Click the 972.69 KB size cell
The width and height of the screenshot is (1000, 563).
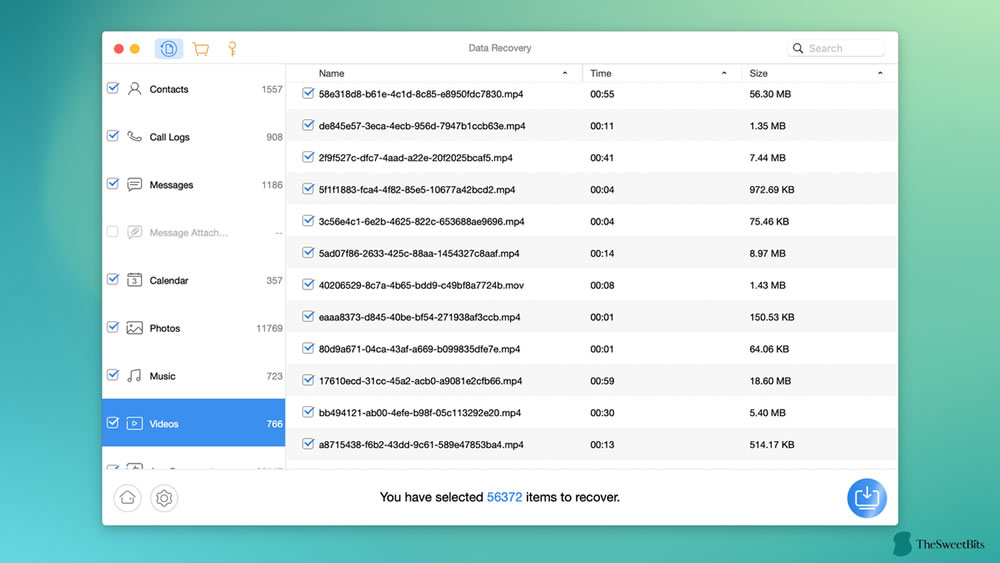coord(772,189)
